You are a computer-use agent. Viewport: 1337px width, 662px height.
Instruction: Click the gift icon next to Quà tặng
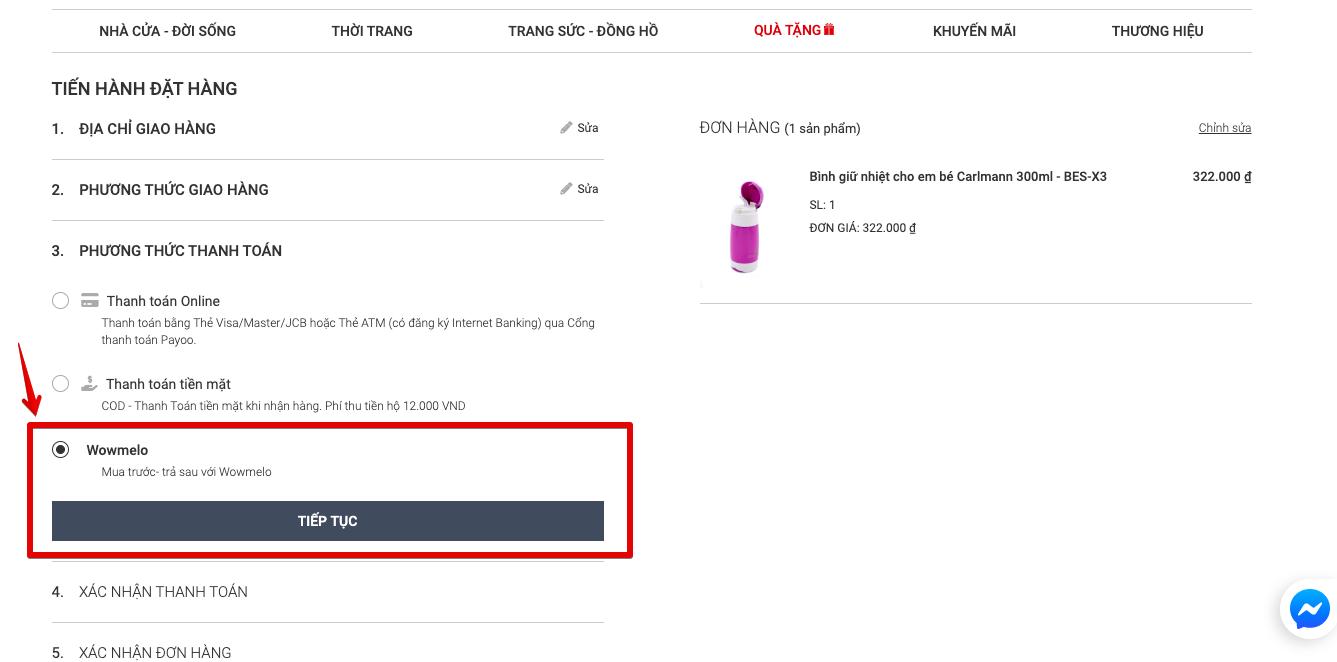(x=829, y=30)
